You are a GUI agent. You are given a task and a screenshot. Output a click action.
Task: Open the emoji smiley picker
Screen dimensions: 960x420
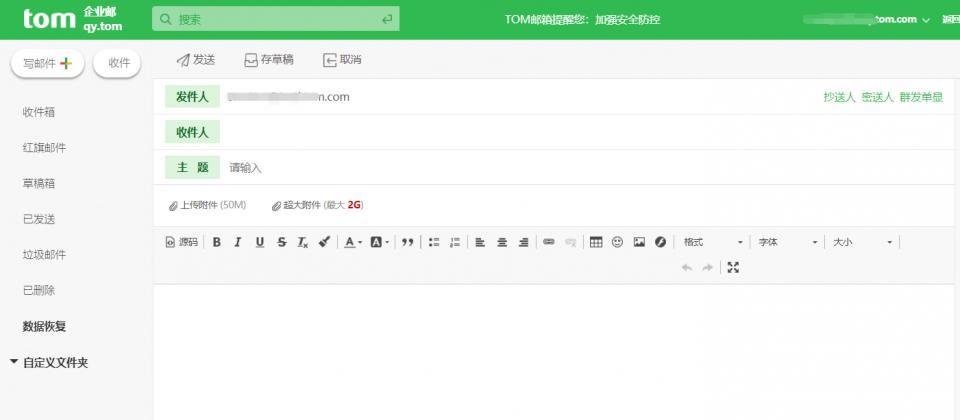[x=617, y=242]
